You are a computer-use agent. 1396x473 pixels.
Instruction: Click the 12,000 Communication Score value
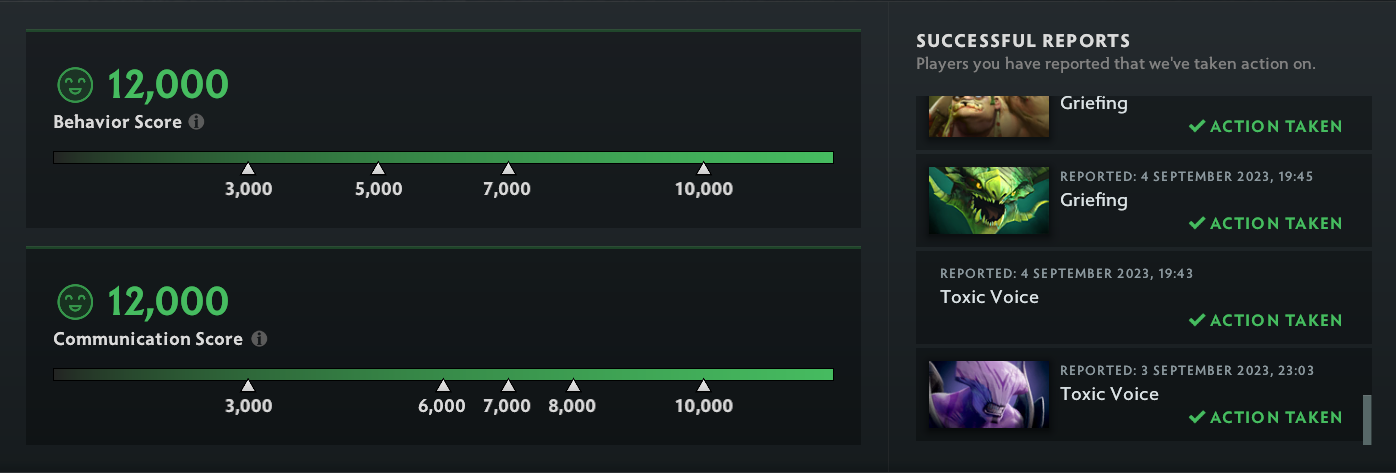(x=168, y=302)
